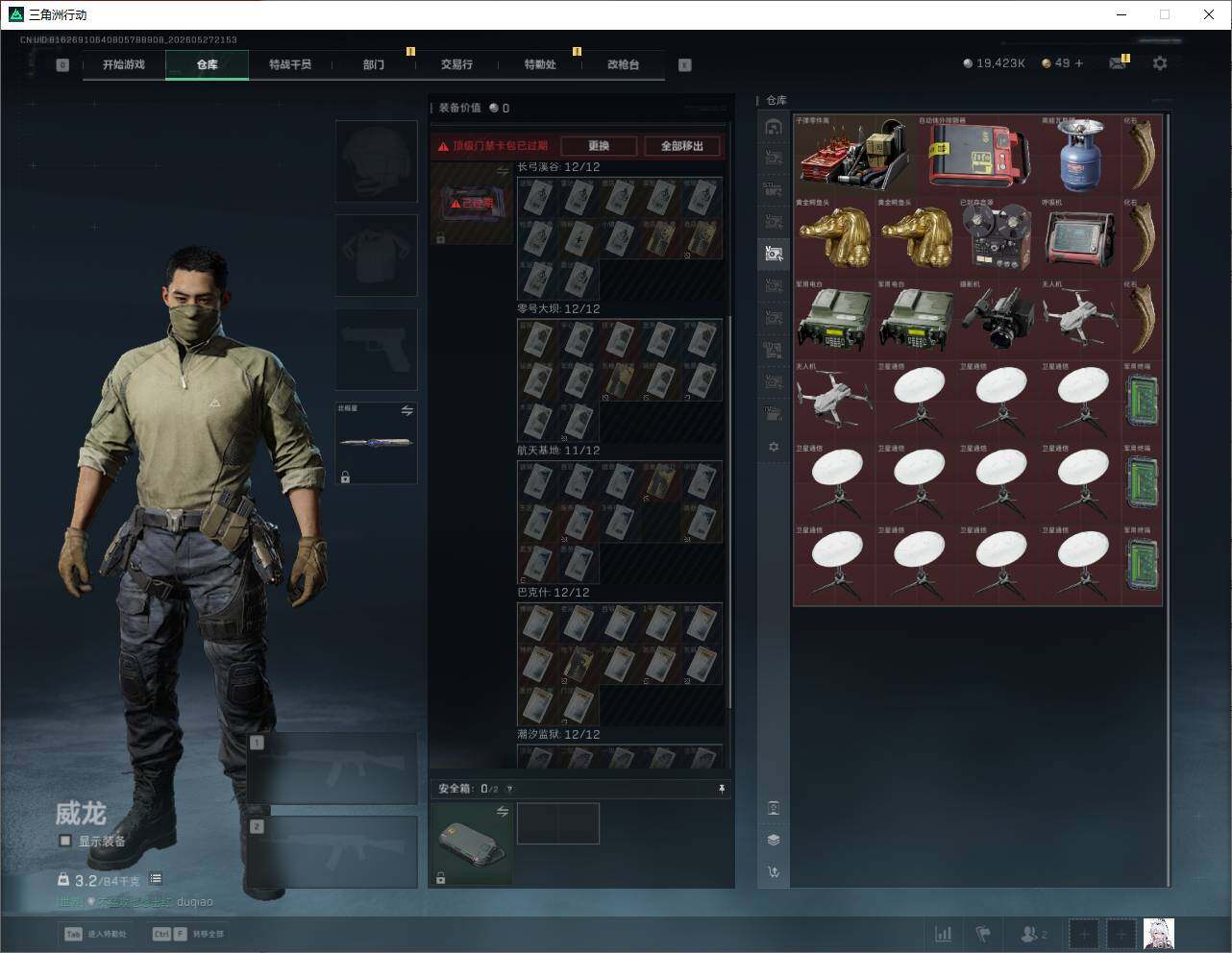Click the Q previous-tab key icon
This screenshot has width=1232, height=953.
62,65
